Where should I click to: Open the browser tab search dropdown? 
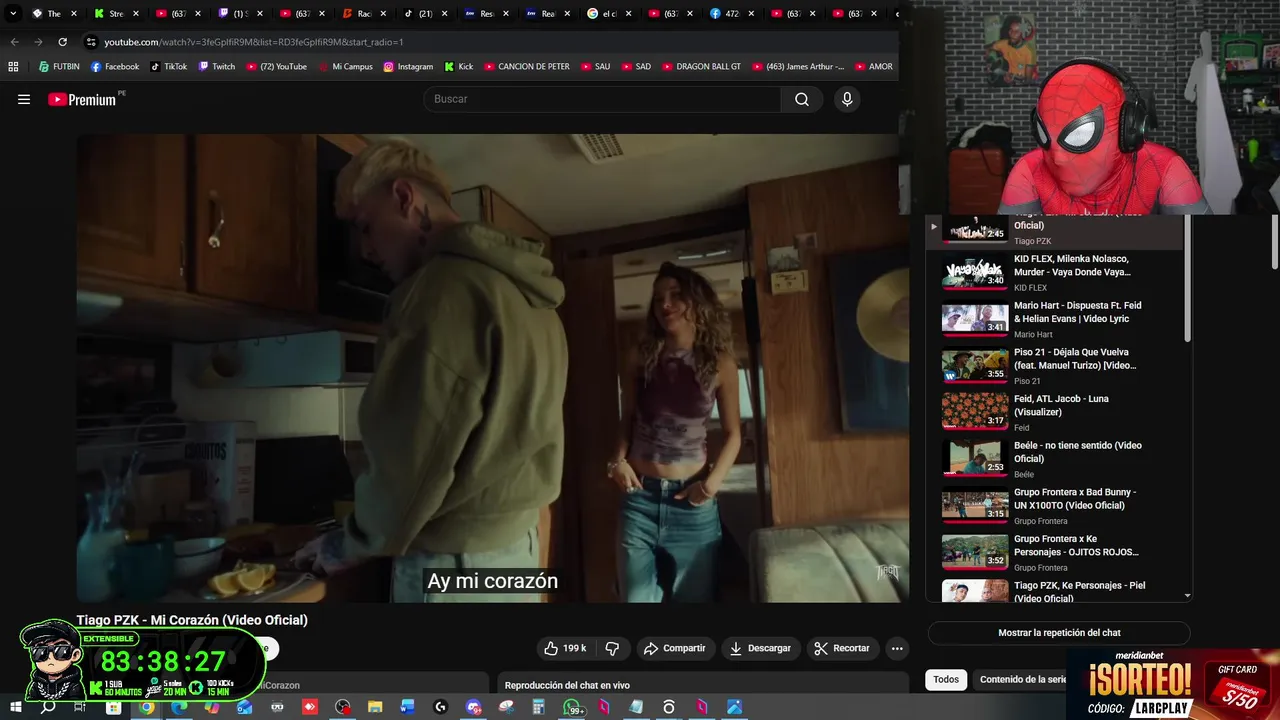[13, 14]
